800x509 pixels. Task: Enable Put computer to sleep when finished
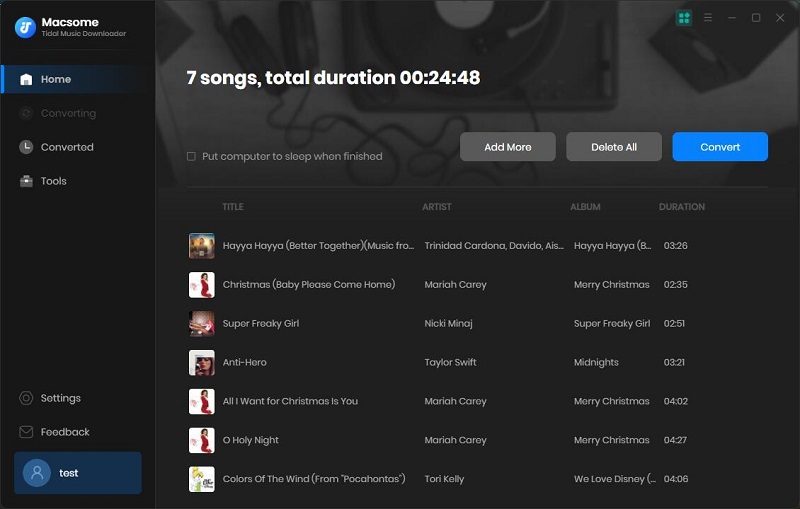point(191,156)
